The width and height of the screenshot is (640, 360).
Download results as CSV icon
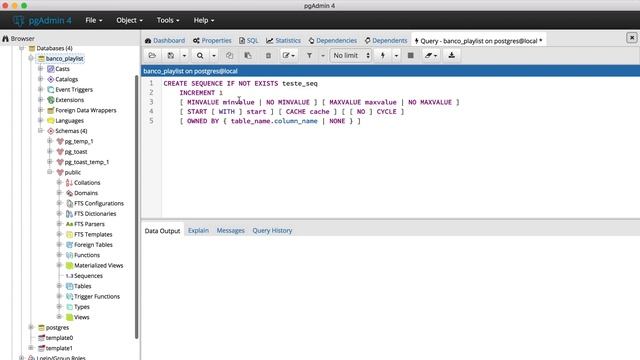point(451,56)
